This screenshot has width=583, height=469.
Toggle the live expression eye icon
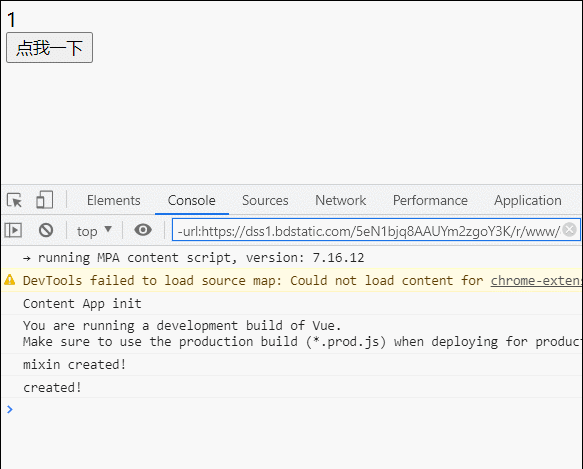(143, 230)
